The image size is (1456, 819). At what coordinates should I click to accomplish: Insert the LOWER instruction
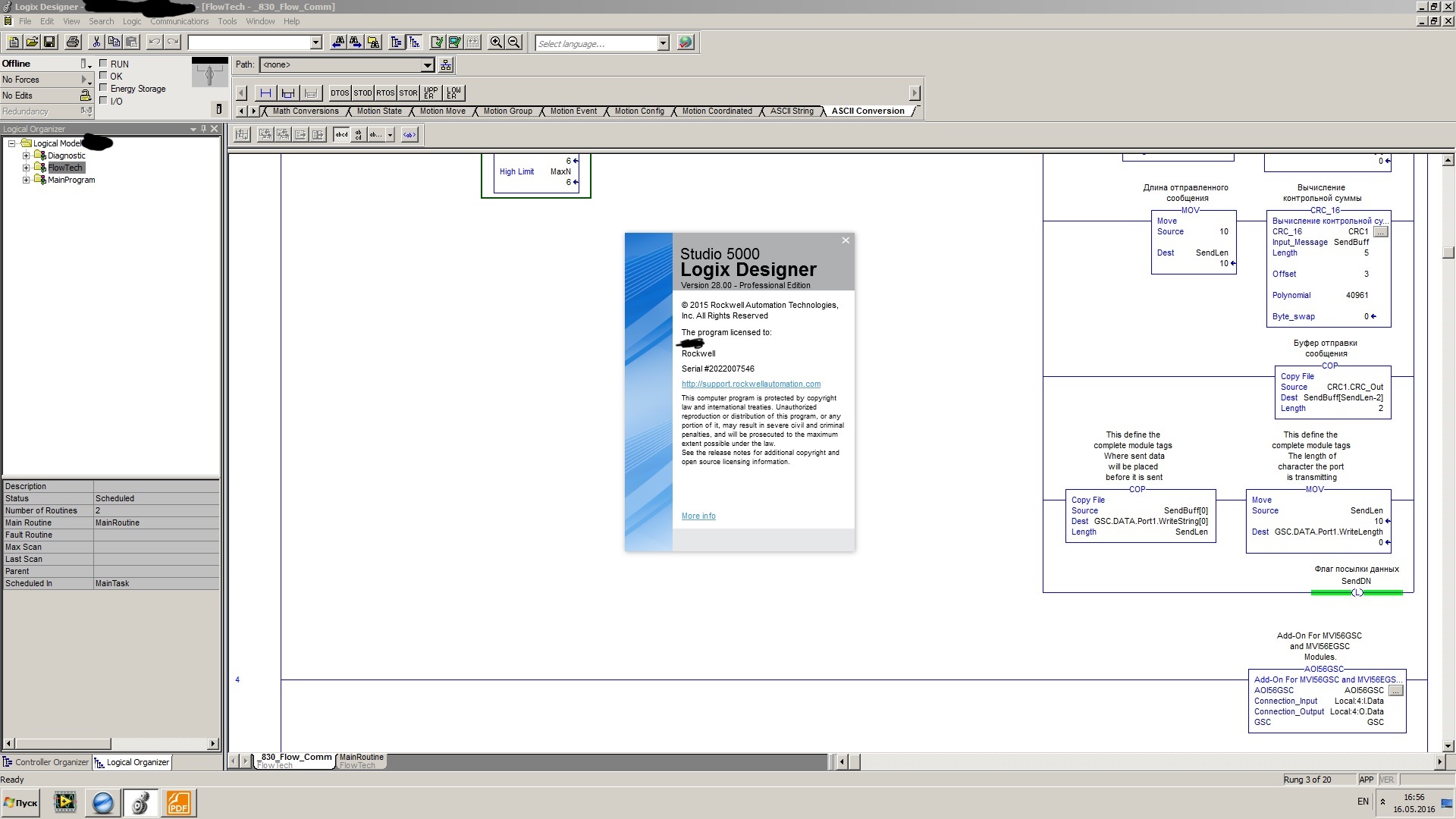453,93
